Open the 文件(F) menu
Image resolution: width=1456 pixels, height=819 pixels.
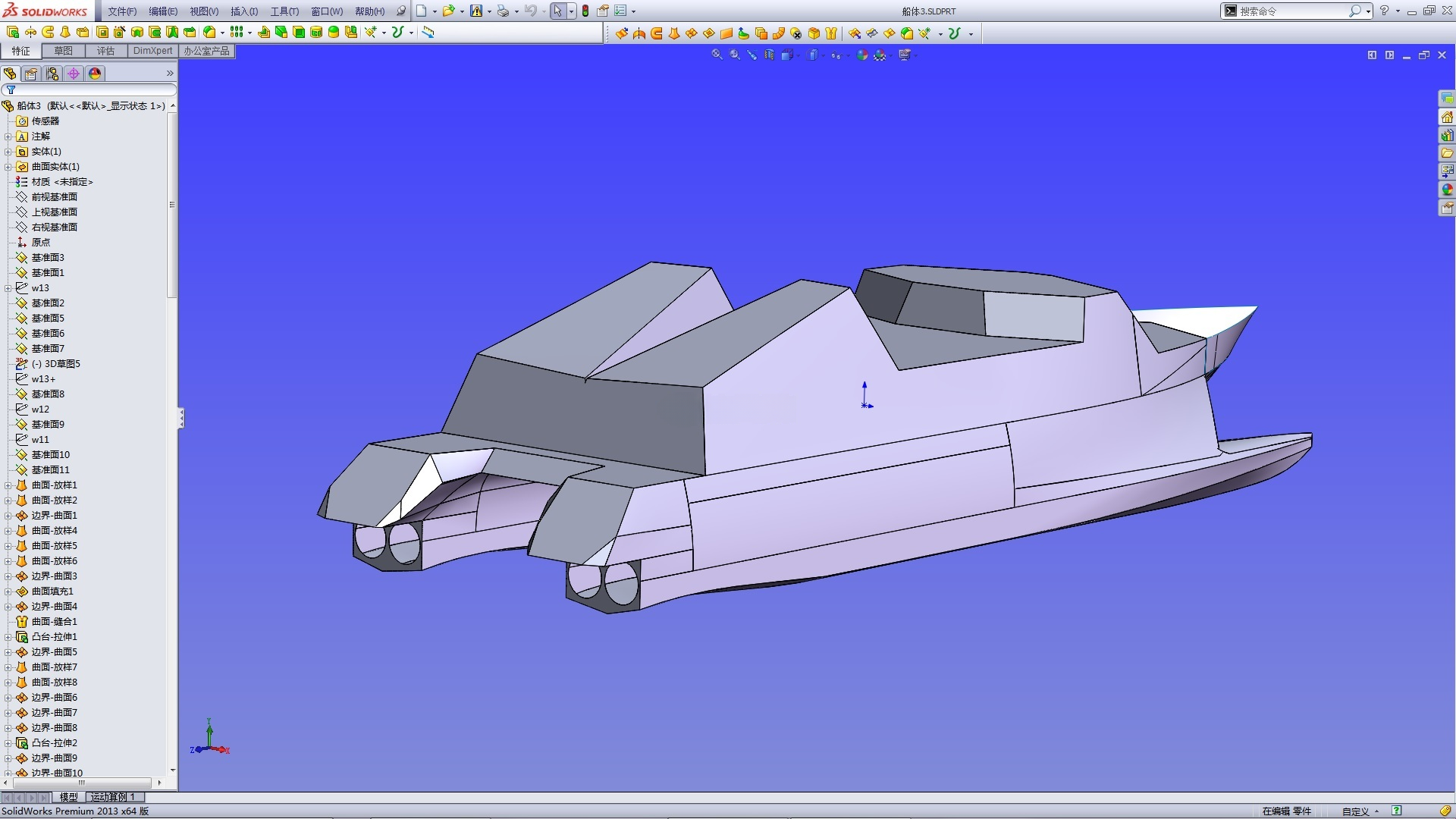pyautogui.click(x=122, y=11)
